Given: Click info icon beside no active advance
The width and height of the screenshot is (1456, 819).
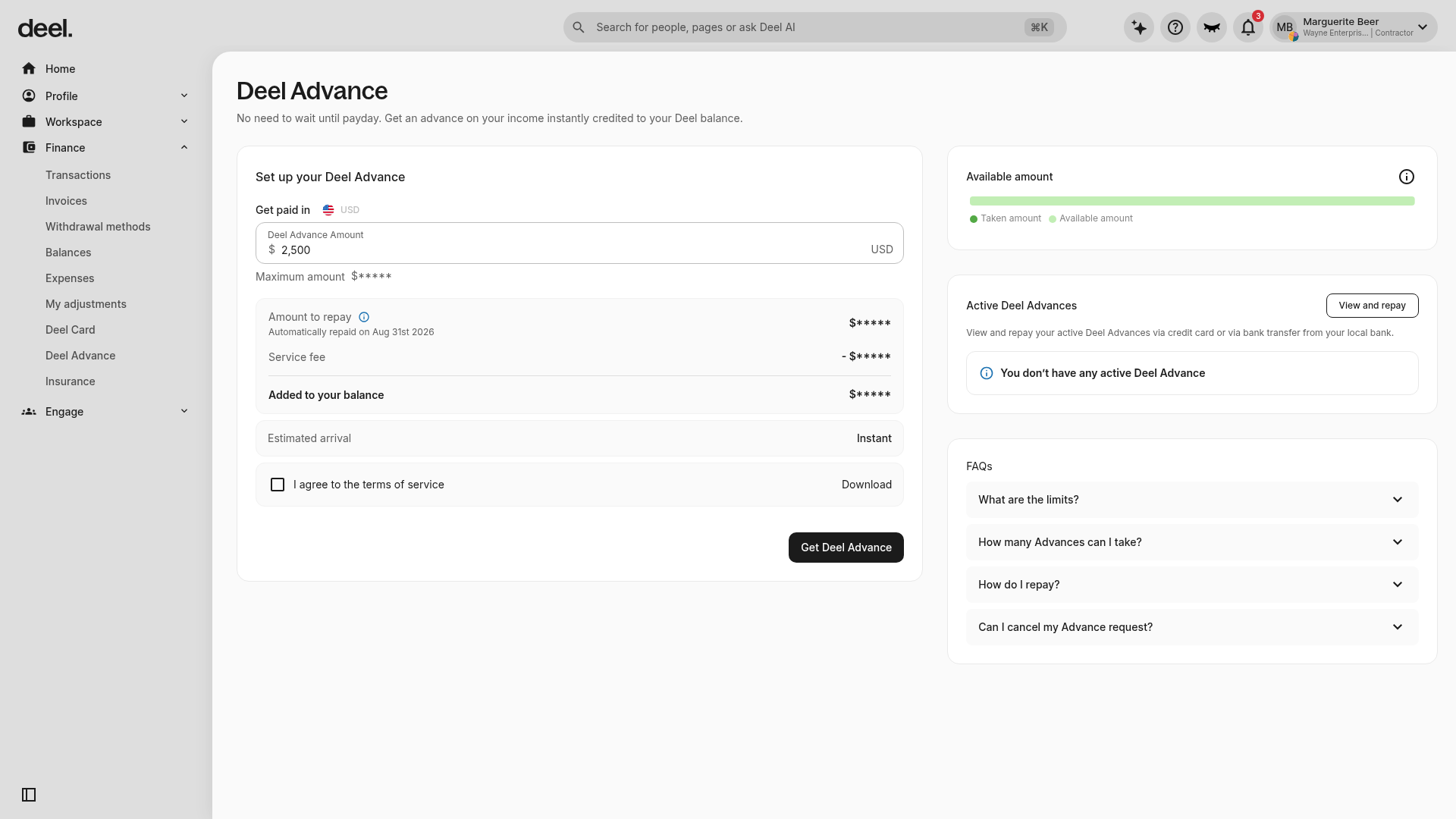Looking at the screenshot, I should [987, 373].
